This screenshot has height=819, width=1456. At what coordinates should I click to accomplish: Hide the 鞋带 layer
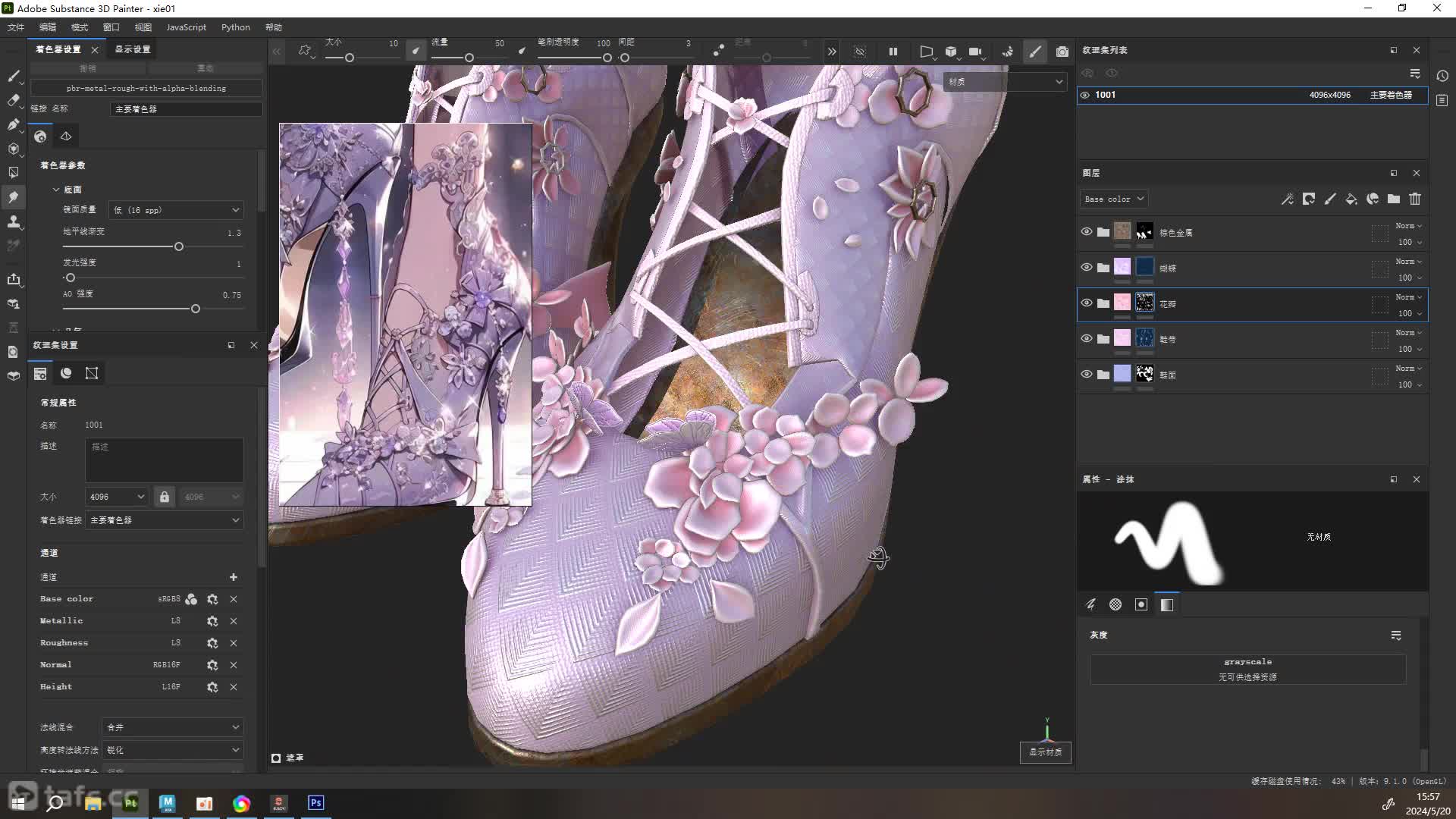(x=1087, y=338)
